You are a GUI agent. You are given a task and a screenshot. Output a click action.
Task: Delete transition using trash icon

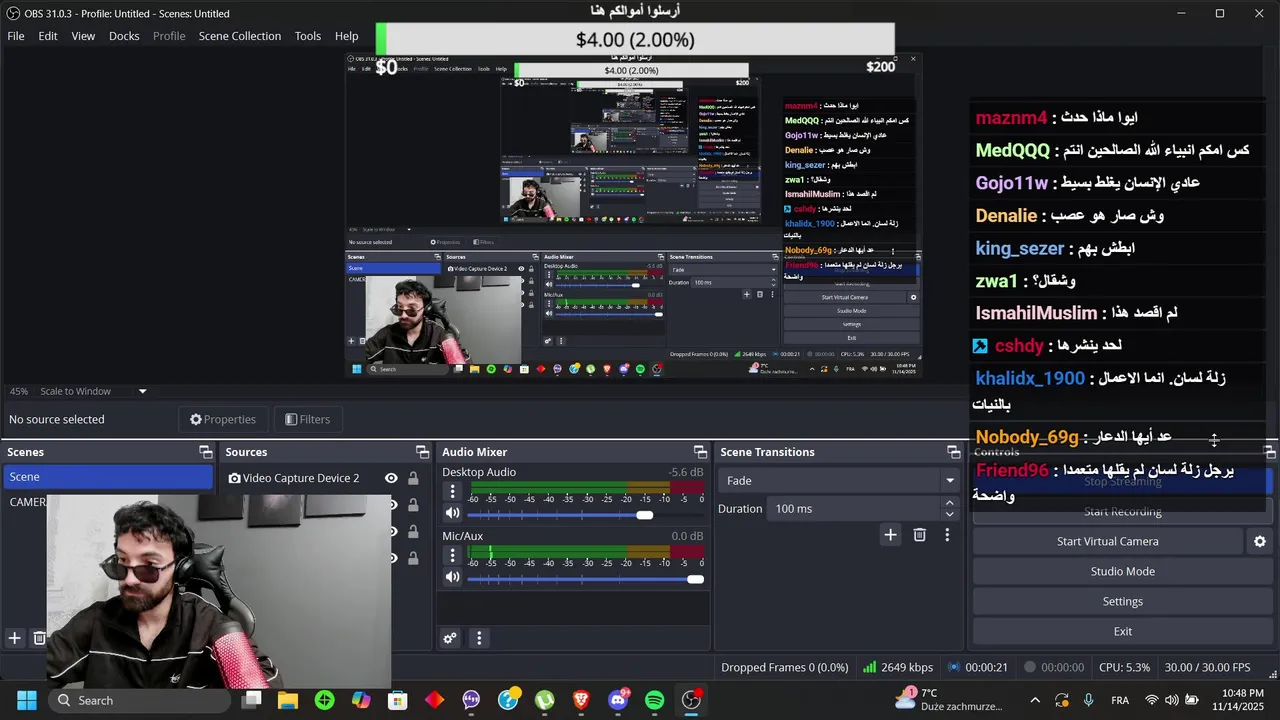coord(919,535)
